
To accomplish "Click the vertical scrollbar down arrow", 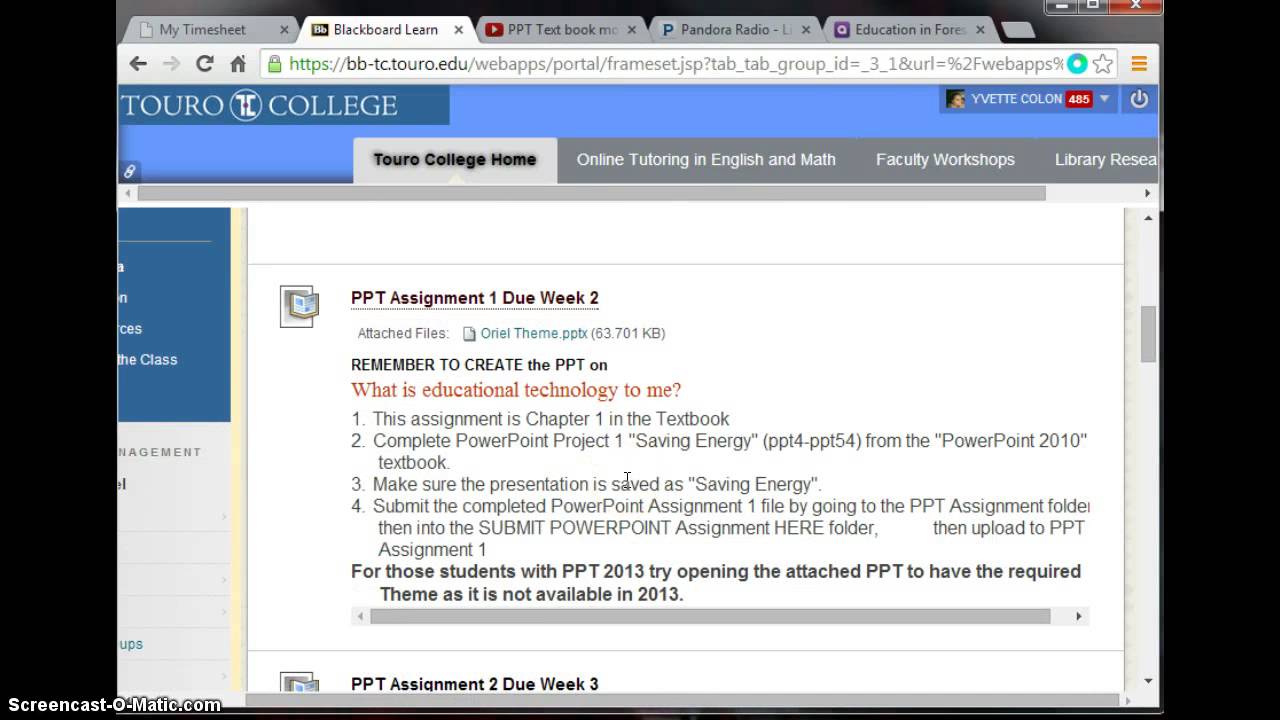I will 1148,681.
